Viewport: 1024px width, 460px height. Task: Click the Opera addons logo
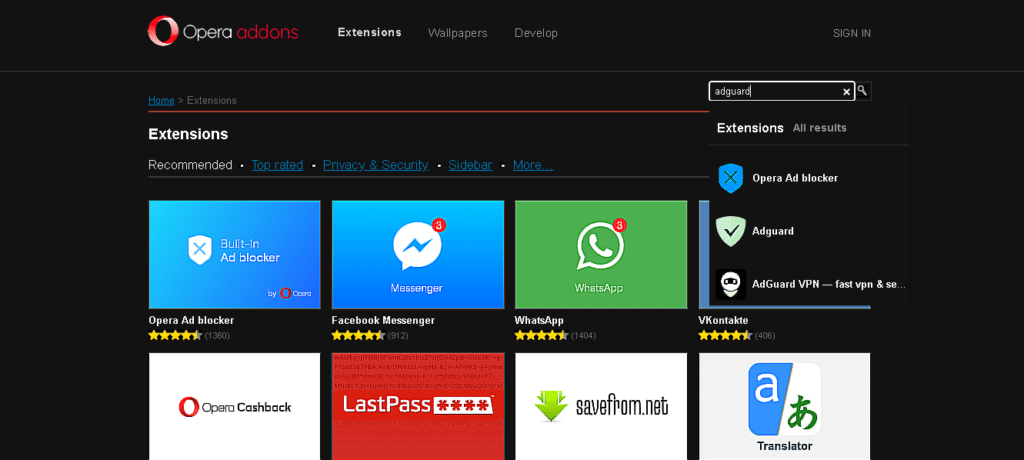click(223, 31)
